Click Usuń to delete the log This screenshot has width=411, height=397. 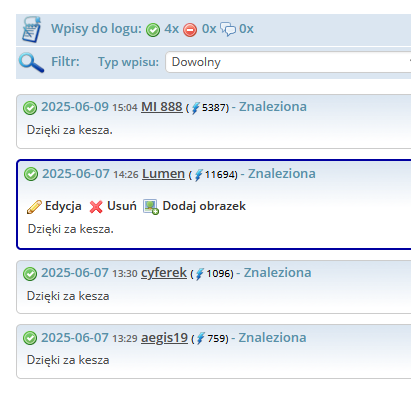pos(122,206)
